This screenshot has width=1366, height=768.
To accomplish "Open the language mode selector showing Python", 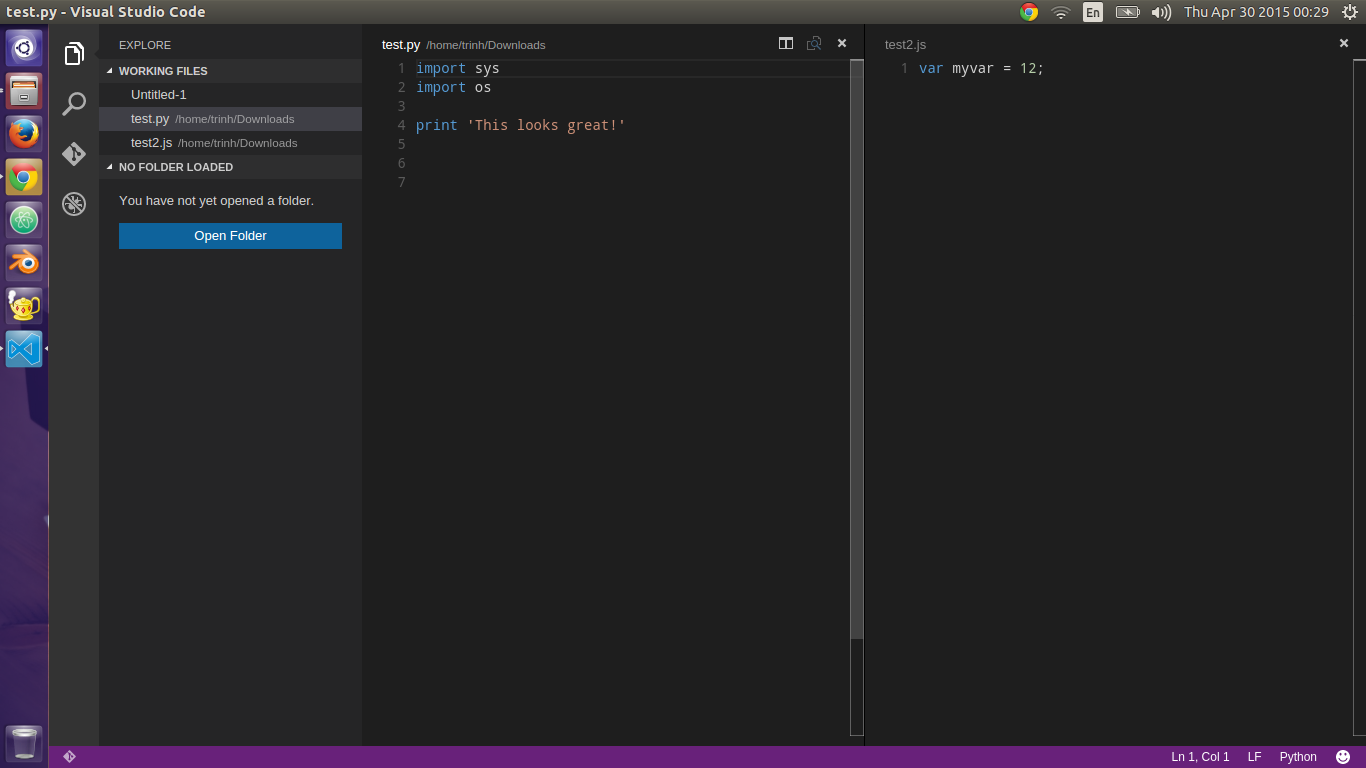I will (x=1297, y=756).
